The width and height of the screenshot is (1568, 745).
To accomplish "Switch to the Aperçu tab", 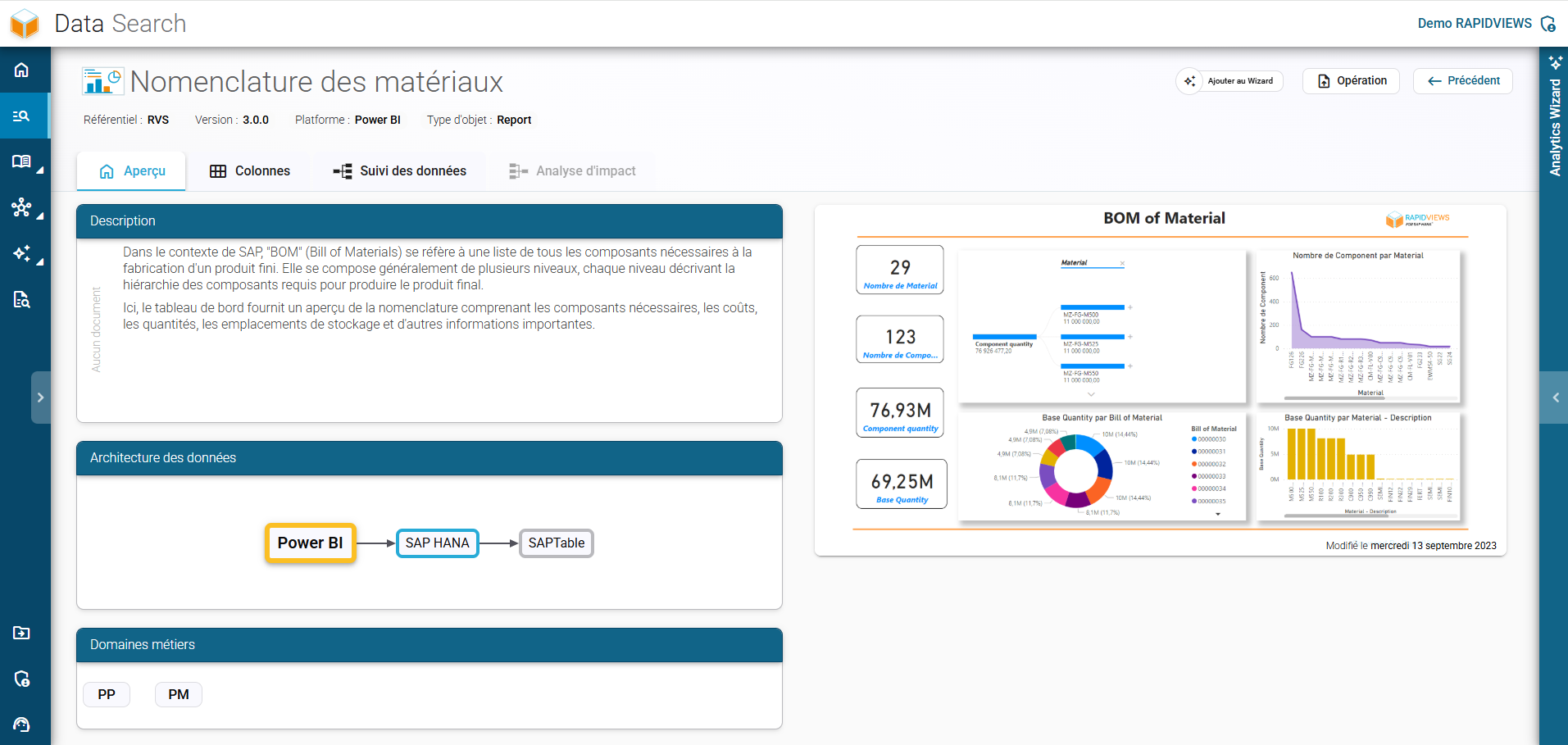I will 132,171.
